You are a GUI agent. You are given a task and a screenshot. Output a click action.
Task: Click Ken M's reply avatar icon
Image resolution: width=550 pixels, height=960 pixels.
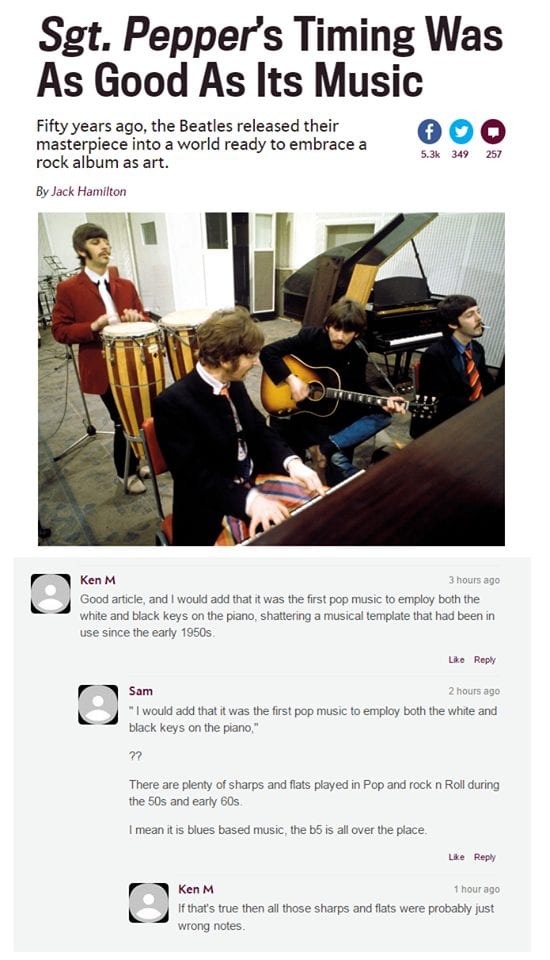pyautogui.click(x=149, y=902)
